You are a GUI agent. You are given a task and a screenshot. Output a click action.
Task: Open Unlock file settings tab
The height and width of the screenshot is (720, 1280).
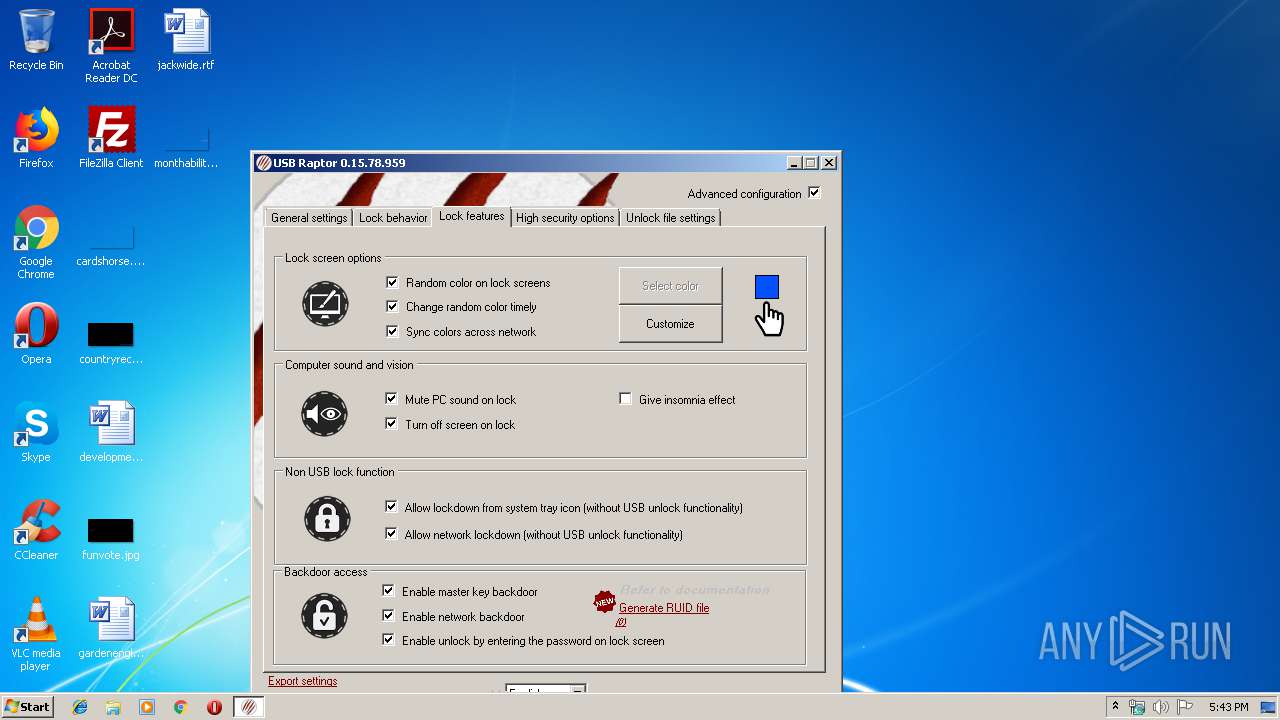pos(670,218)
